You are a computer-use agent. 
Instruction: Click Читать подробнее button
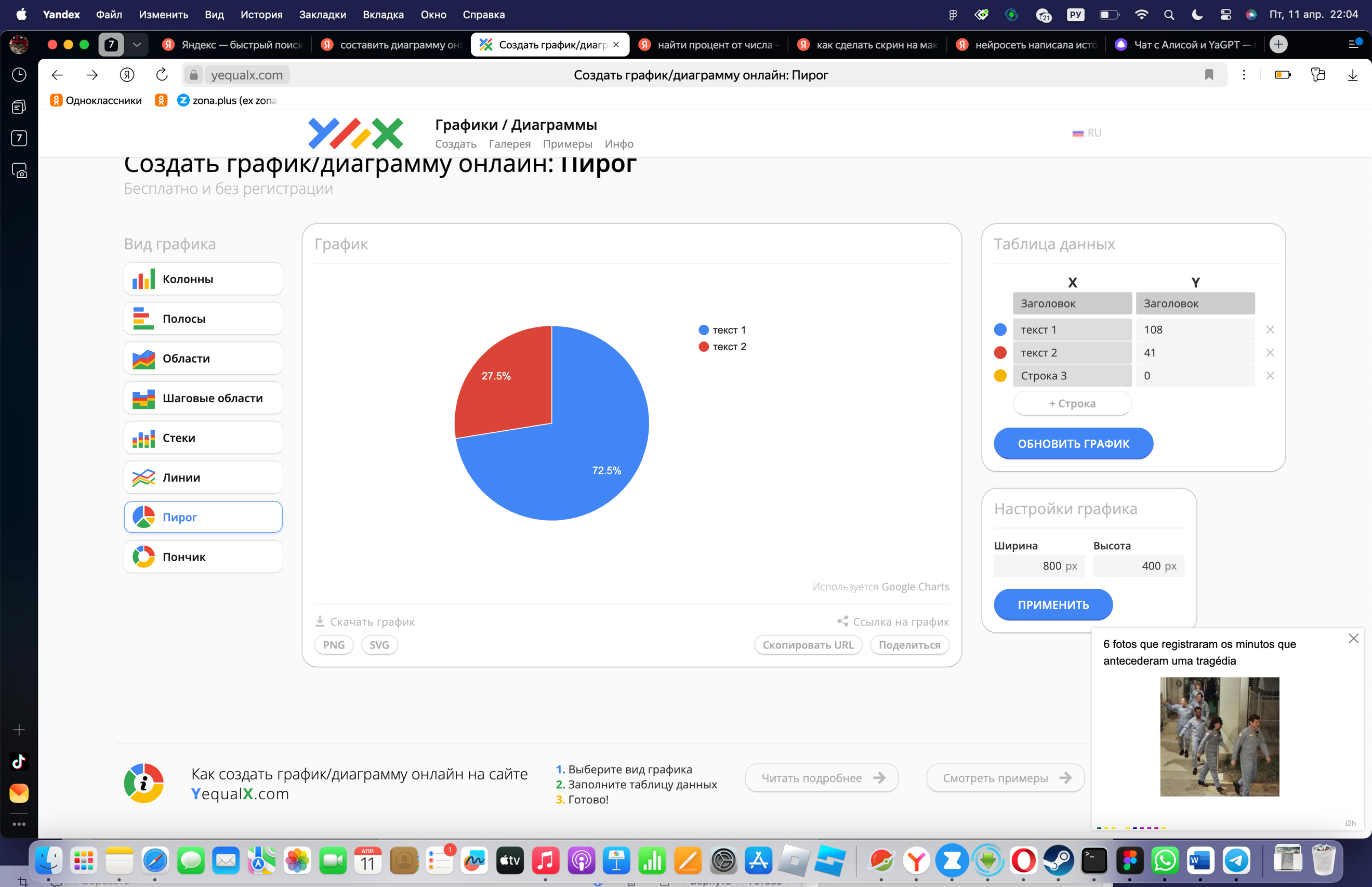click(x=822, y=778)
